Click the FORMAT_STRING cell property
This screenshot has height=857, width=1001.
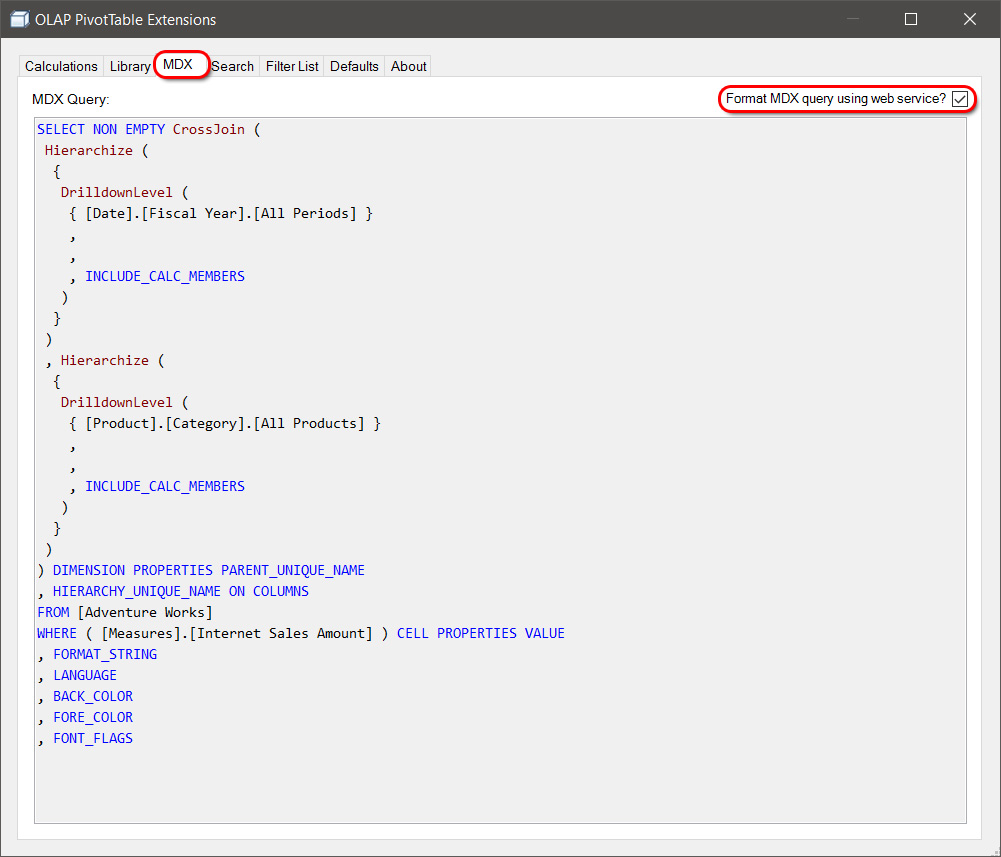click(105, 655)
